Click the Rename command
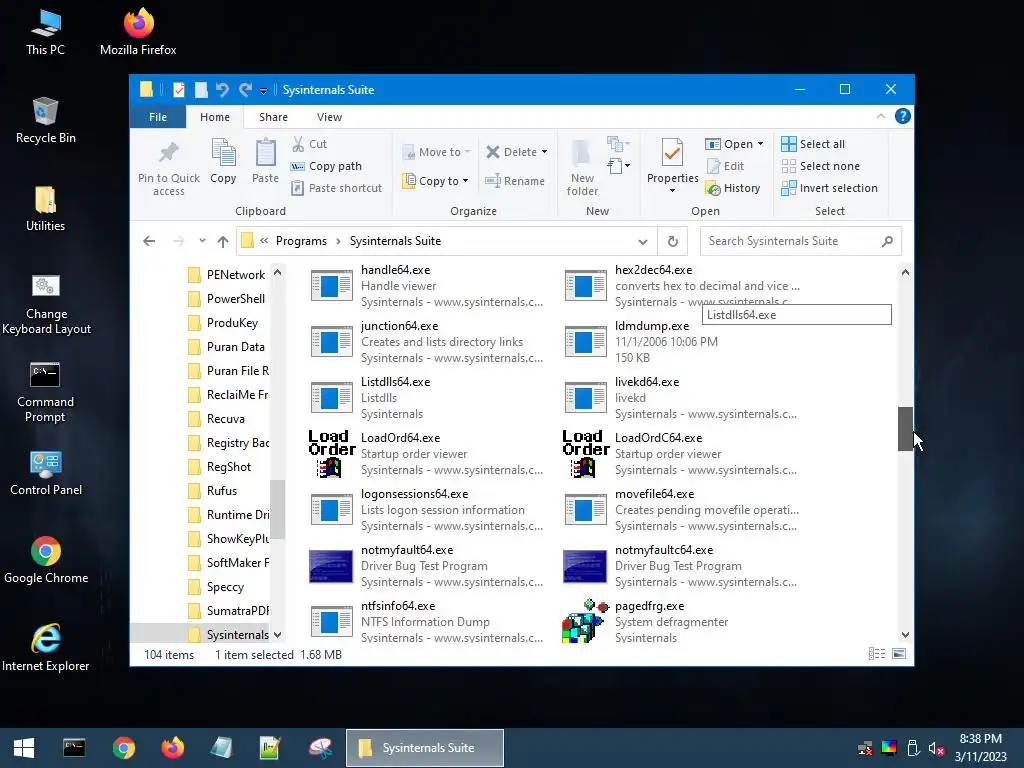This screenshot has height=768, width=1024. point(515,181)
